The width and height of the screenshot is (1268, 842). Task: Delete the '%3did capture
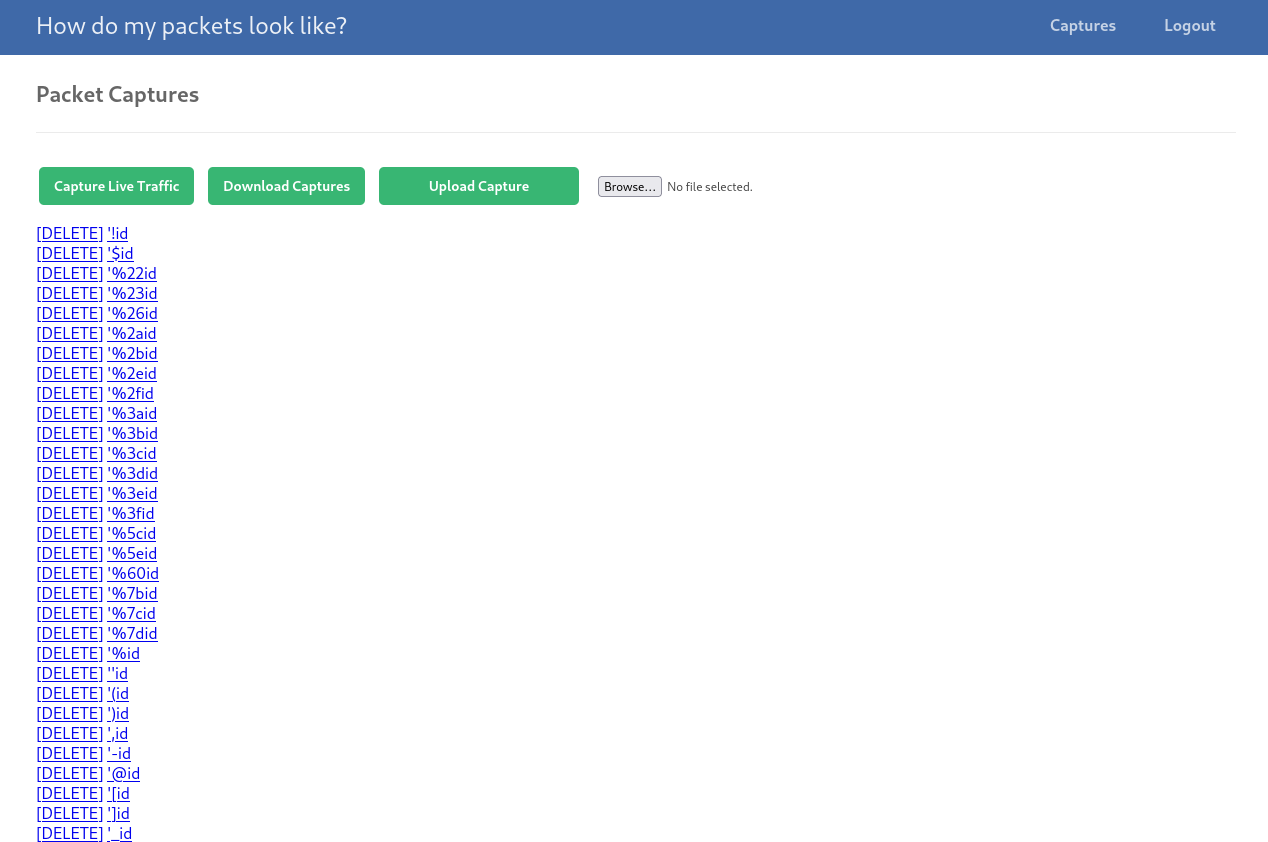tap(70, 473)
